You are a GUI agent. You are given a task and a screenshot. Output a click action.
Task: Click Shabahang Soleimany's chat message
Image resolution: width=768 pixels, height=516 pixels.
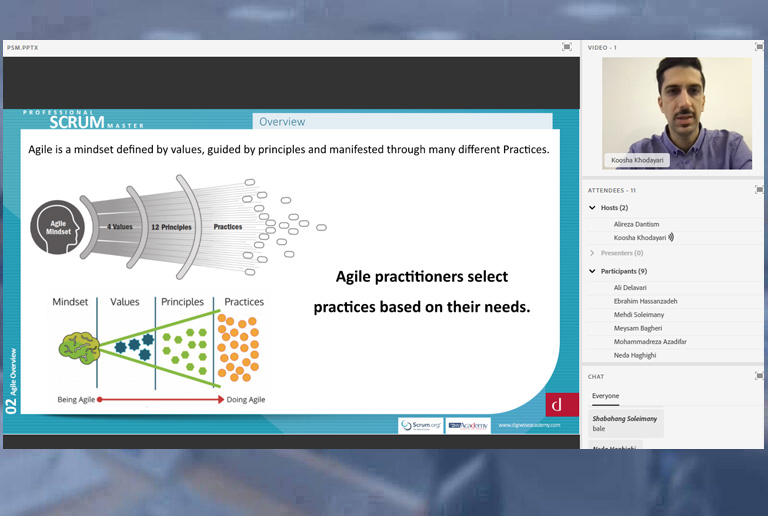pos(626,423)
